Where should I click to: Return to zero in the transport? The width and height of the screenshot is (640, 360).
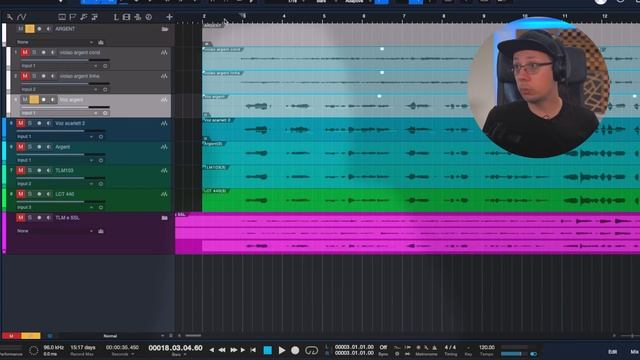click(x=253, y=350)
